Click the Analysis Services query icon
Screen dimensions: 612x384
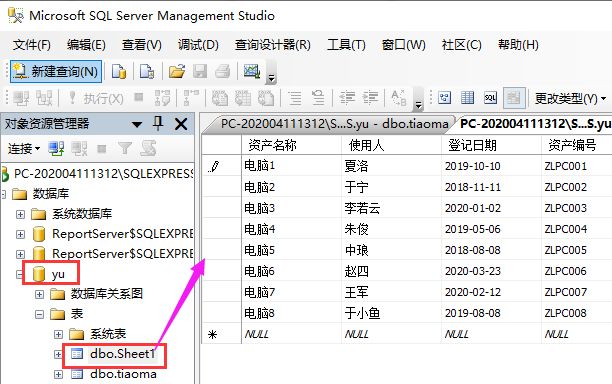tap(147, 71)
